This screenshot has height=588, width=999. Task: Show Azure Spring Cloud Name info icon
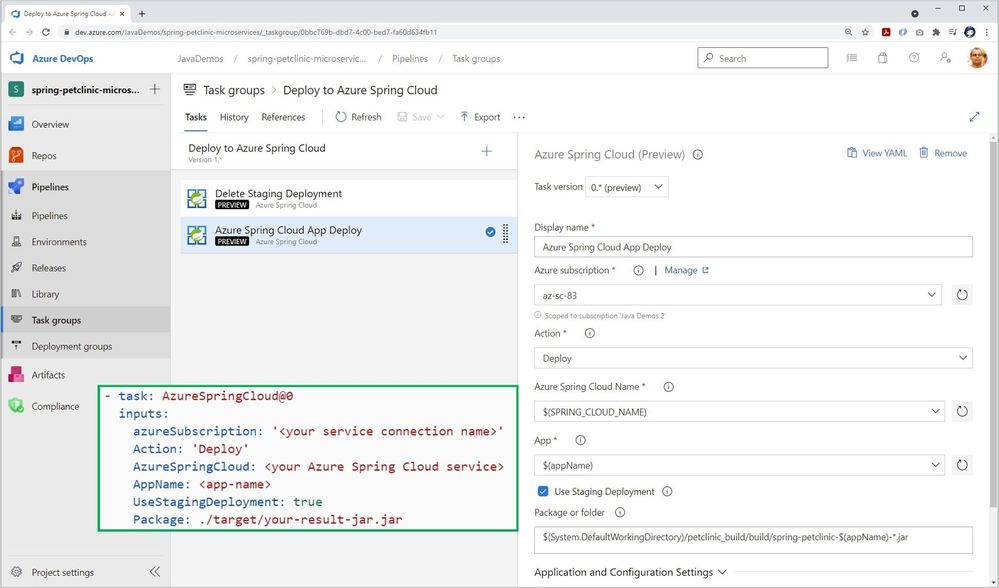tap(668, 387)
